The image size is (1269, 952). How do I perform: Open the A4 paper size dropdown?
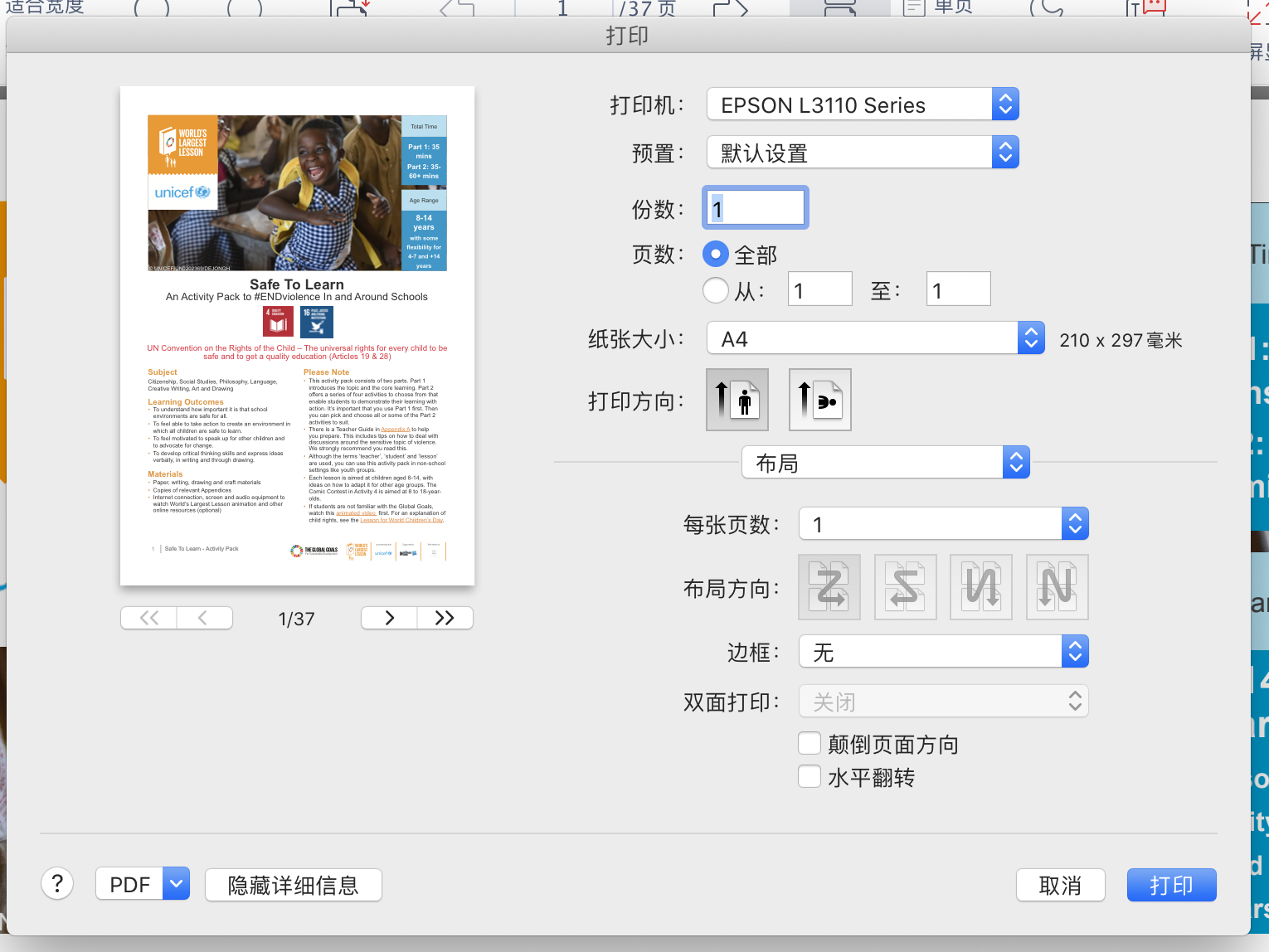coord(875,338)
